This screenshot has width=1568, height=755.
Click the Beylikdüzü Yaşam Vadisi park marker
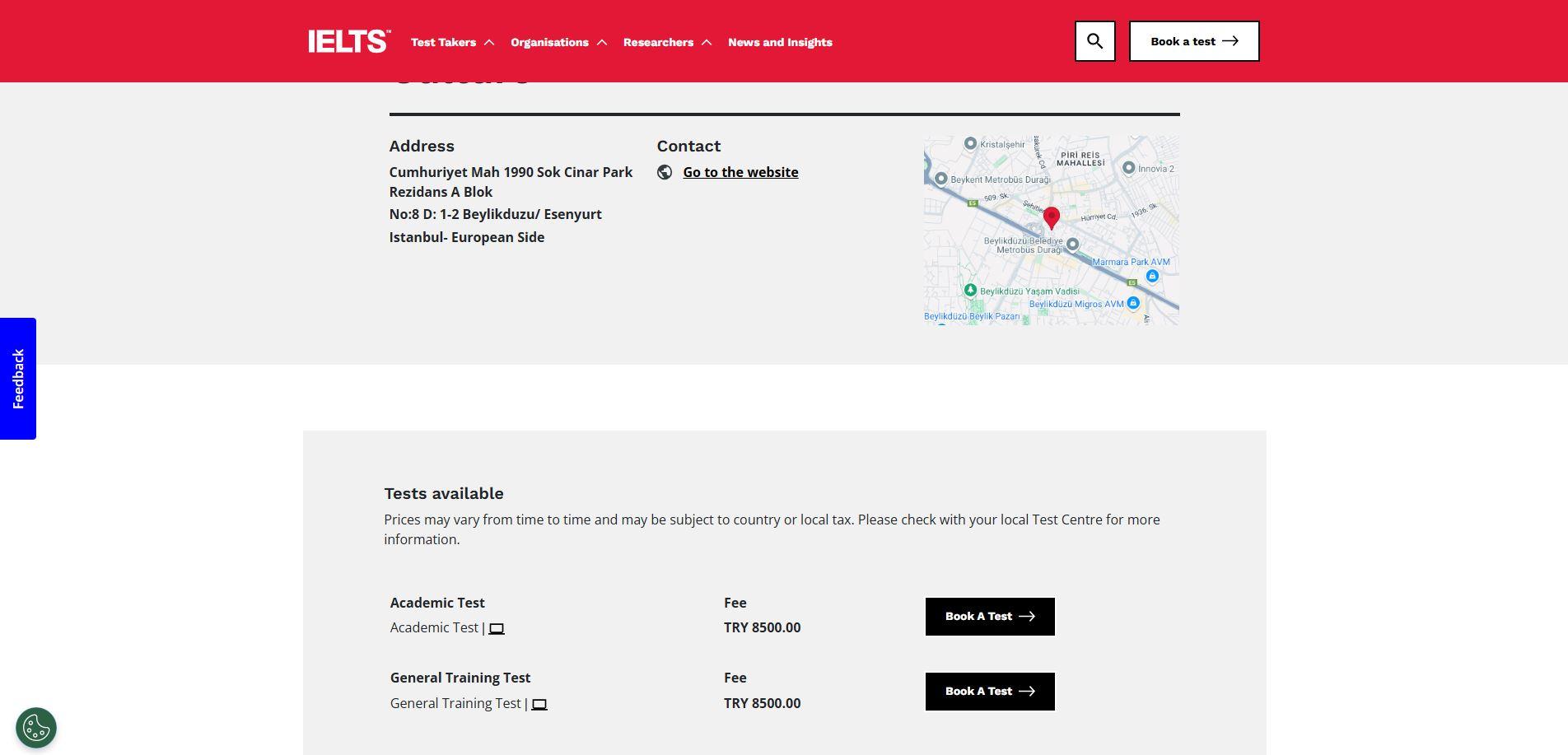tap(970, 290)
